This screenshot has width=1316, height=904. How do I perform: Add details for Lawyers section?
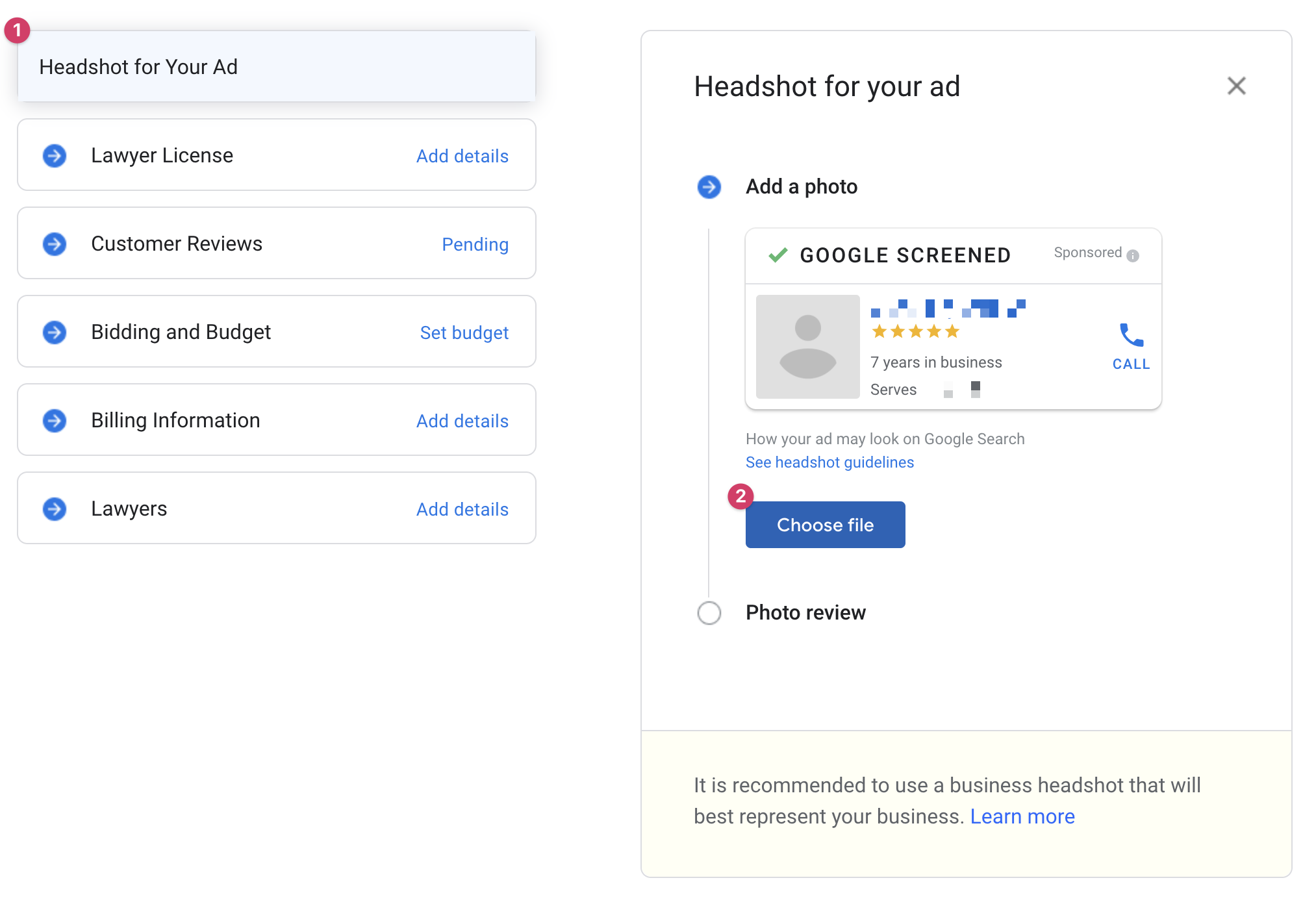click(462, 509)
